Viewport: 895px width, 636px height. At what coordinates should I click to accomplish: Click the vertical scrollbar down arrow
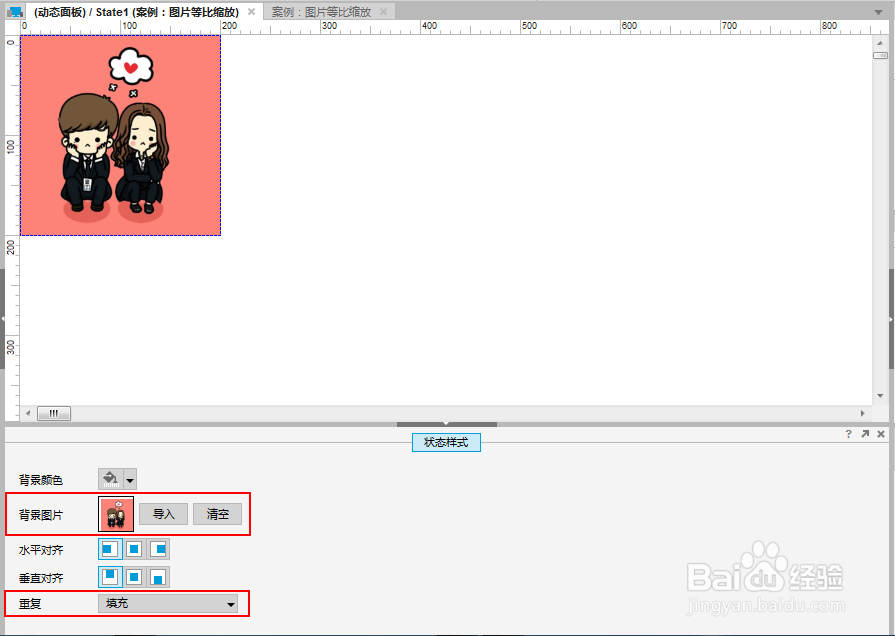pyautogui.click(x=880, y=396)
